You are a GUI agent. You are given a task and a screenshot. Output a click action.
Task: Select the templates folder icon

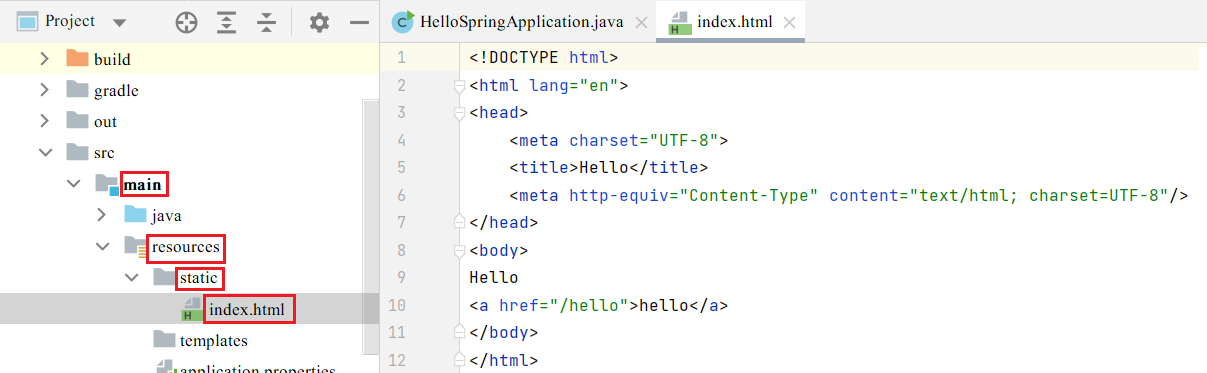[x=164, y=339]
